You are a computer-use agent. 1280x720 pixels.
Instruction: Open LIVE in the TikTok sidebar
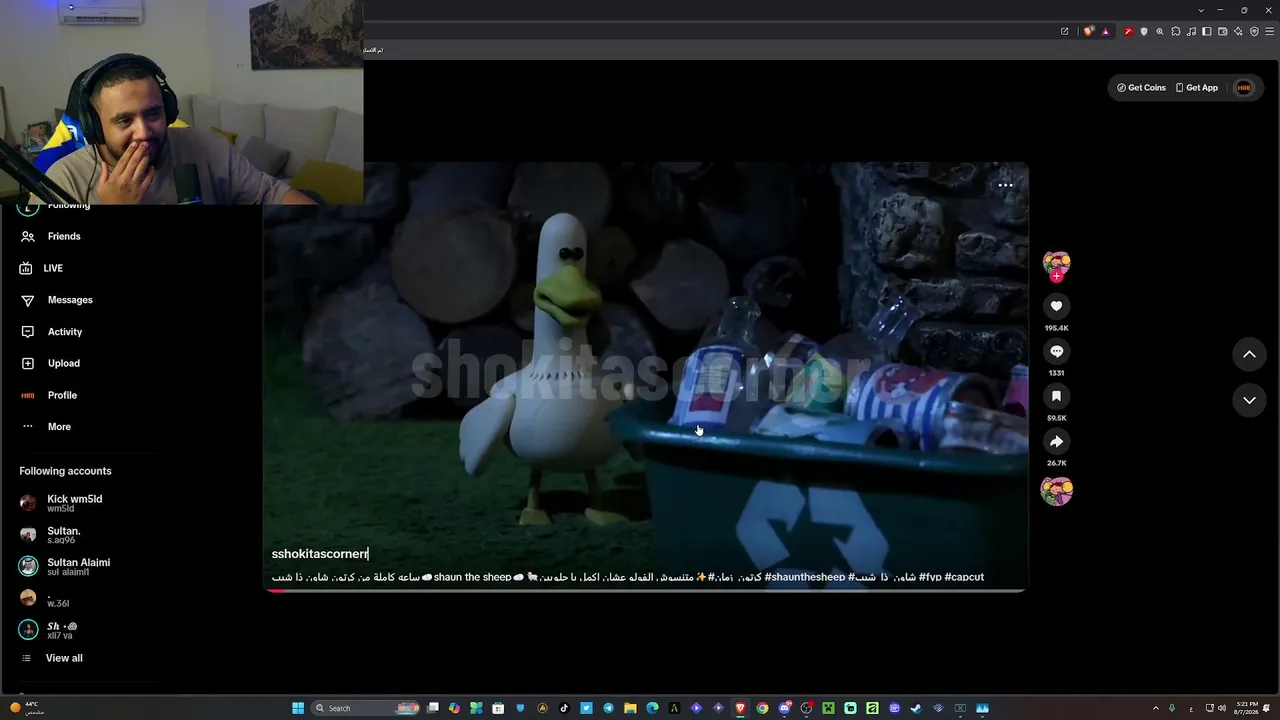(53, 268)
